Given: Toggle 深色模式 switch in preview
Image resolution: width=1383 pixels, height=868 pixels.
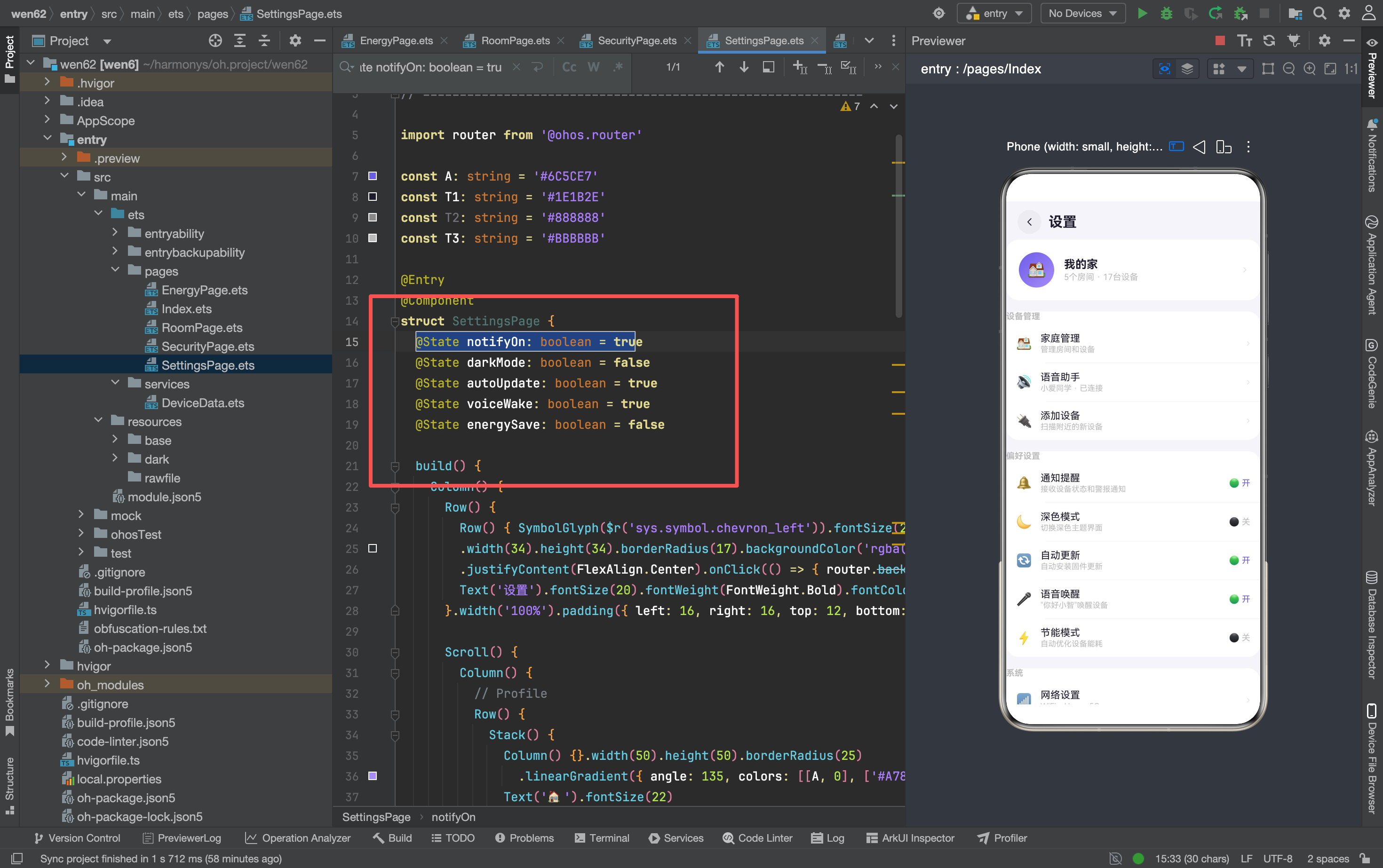Looking at the screenshot, I should click(1240, 521).
